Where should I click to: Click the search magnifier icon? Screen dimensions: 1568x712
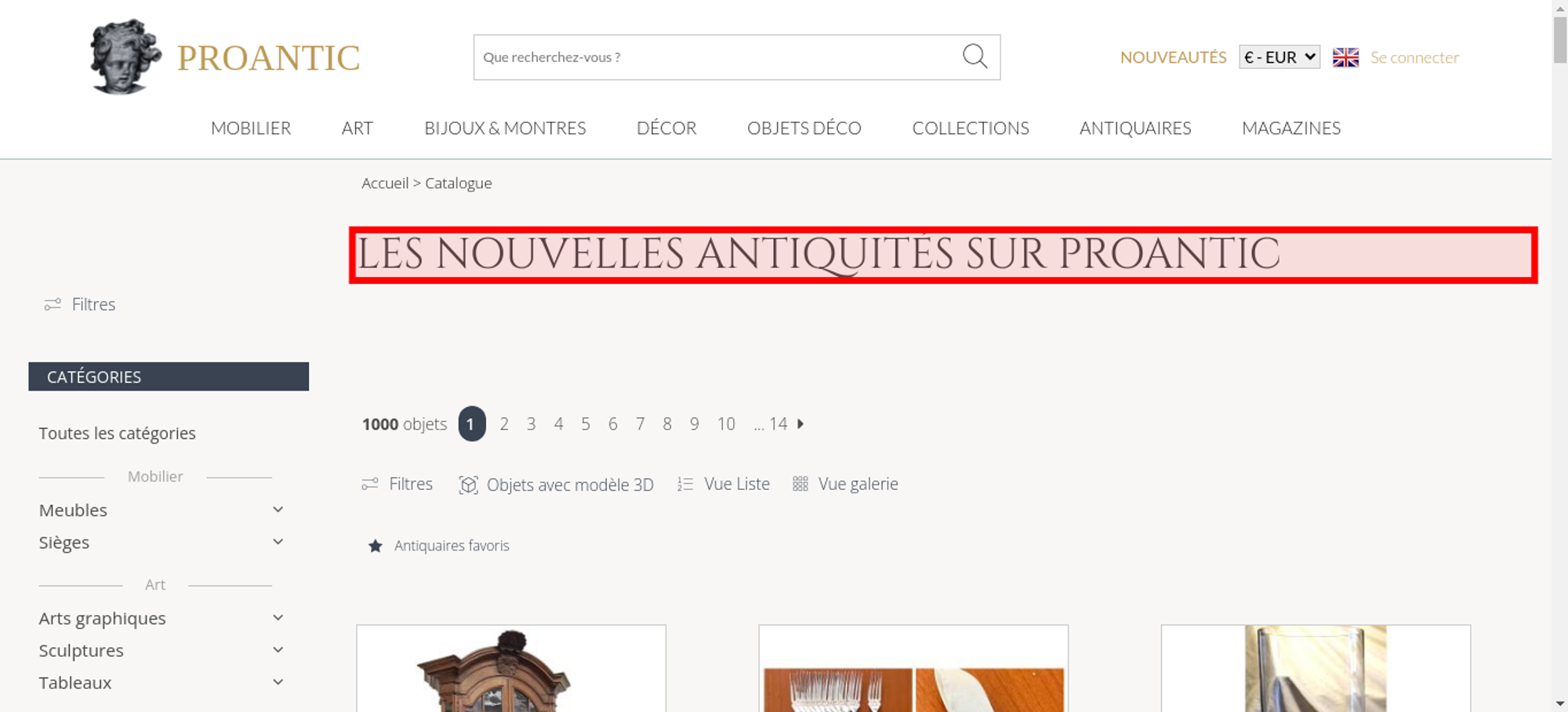click(x=975, y=56)
